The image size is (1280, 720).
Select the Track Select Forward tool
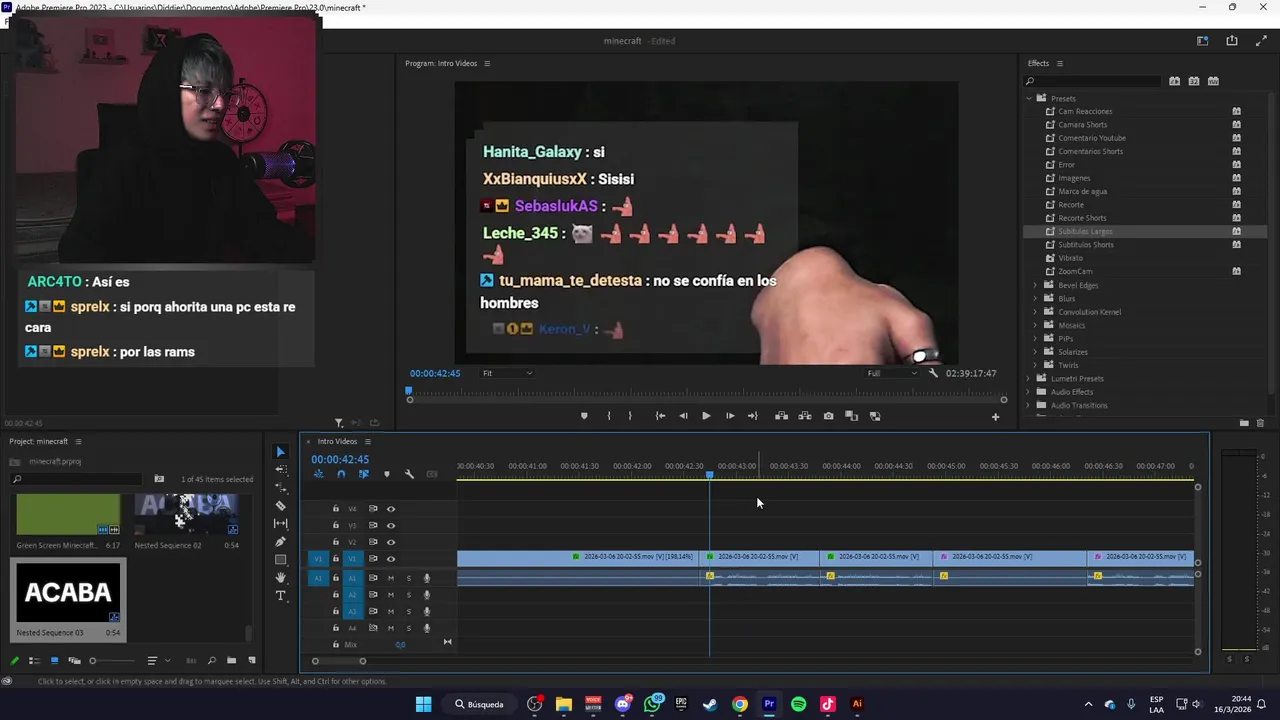click(x=280, y=470)
